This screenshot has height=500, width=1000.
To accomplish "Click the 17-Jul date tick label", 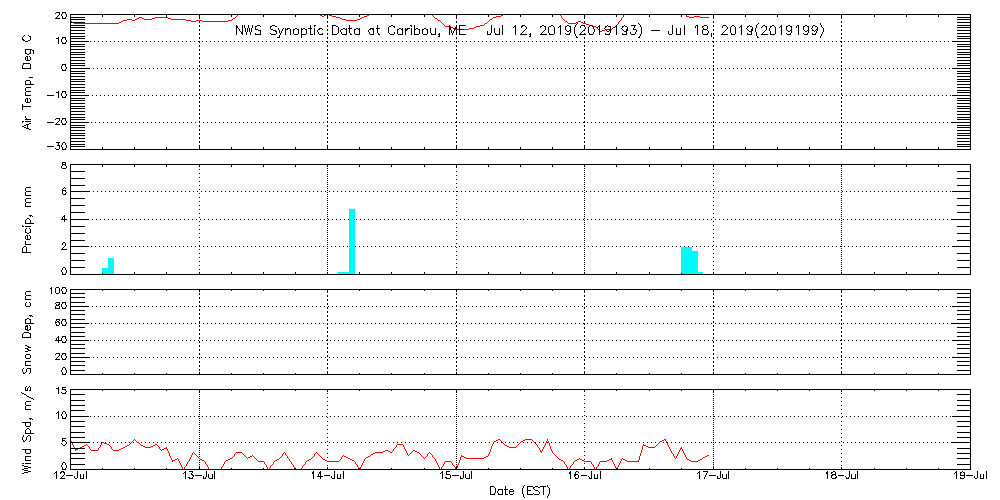I will pos(713,477).
